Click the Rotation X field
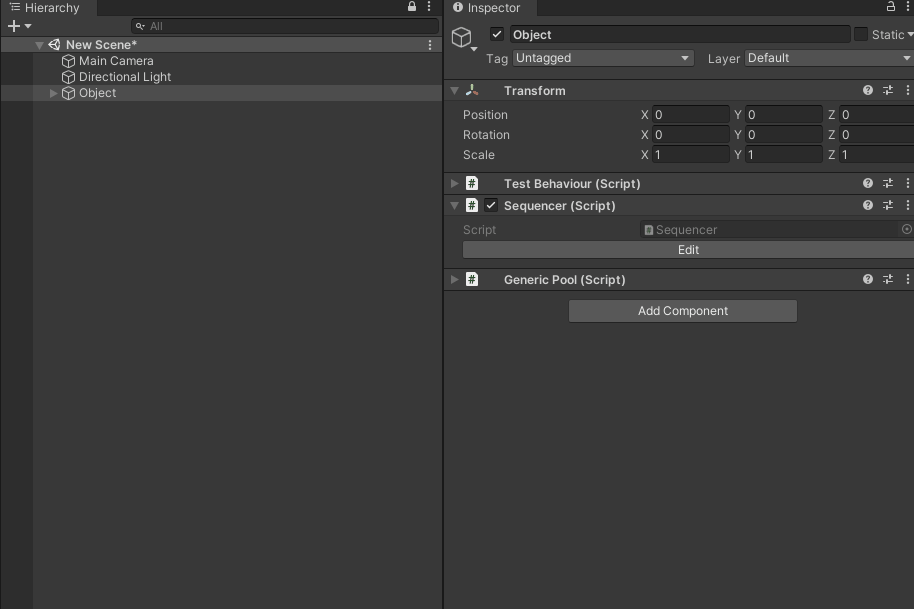 click(690, 135)
